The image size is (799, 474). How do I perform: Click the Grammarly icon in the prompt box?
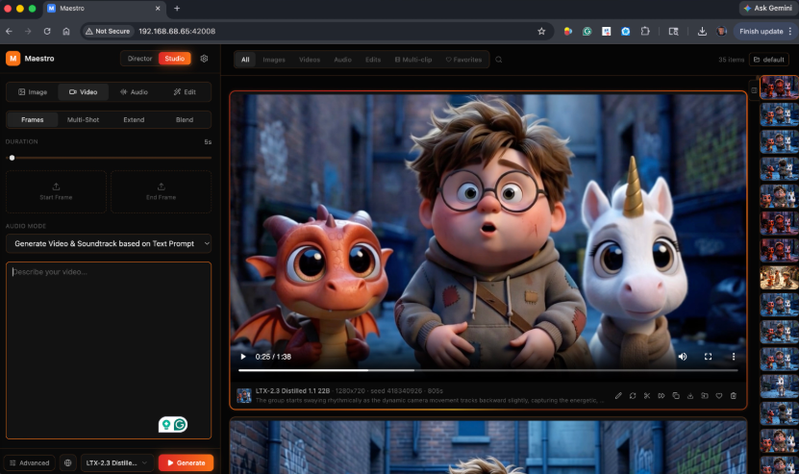point(180,424)
